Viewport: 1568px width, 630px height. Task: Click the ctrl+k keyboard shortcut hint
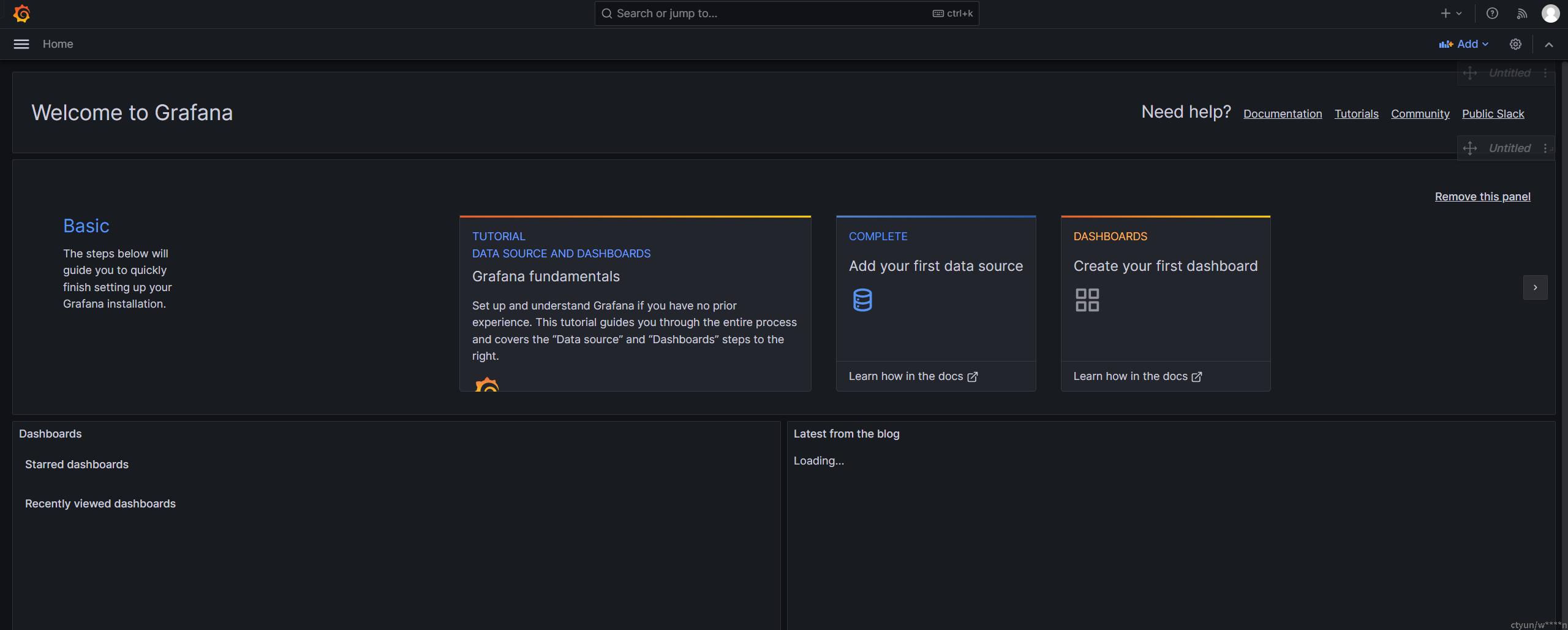tap(952, 13)
